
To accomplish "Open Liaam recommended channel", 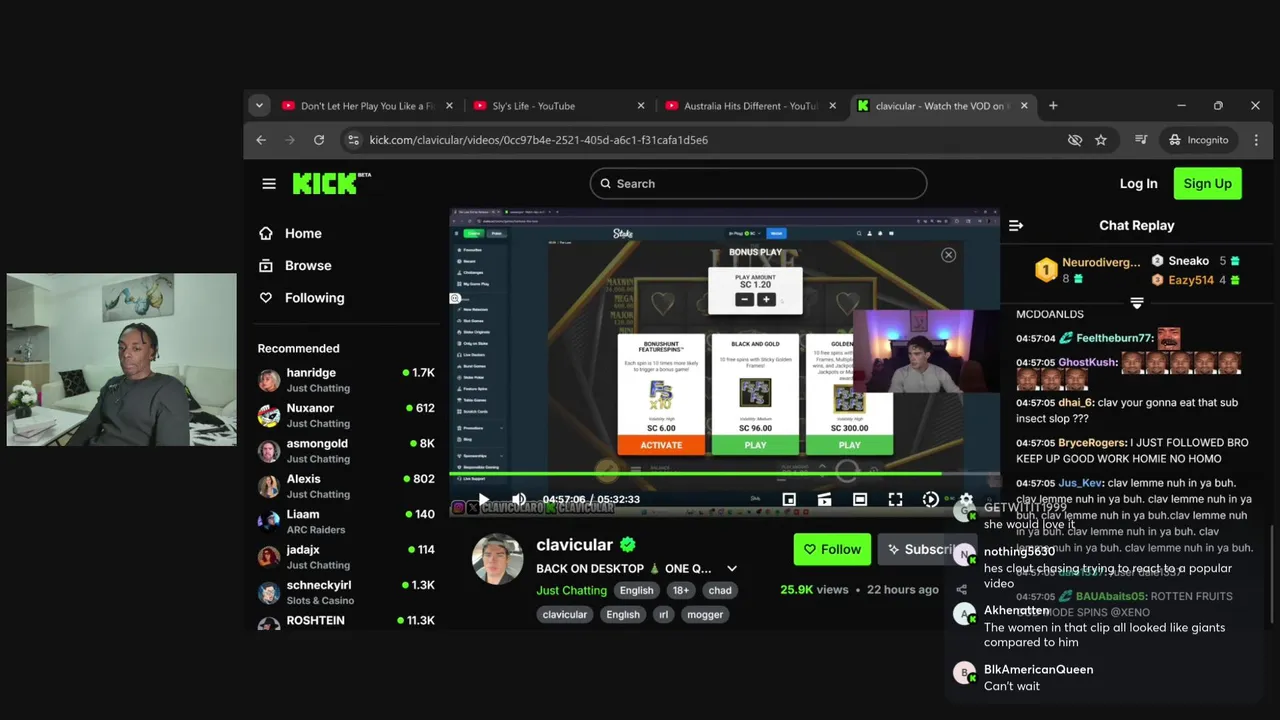I will tap(346, 522).
